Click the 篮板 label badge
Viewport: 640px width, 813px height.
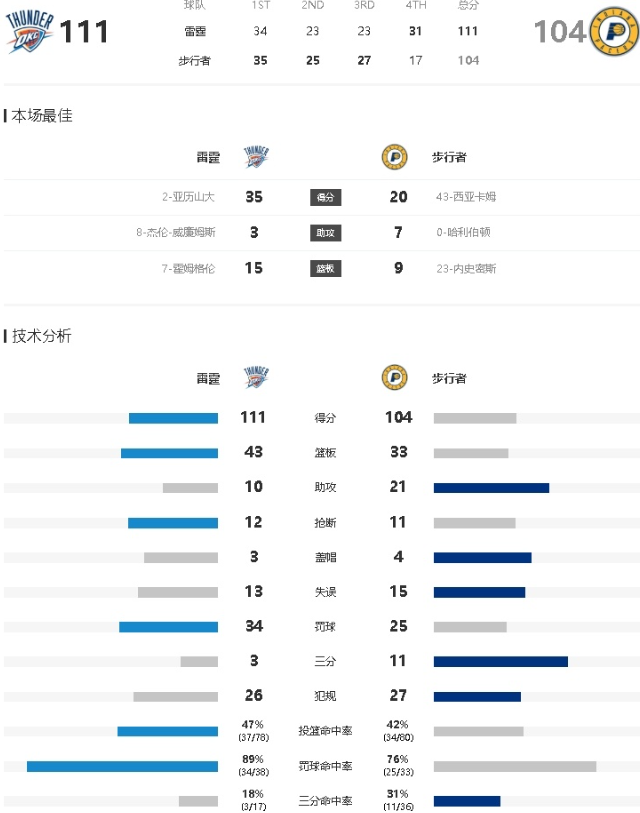point(326,269)
